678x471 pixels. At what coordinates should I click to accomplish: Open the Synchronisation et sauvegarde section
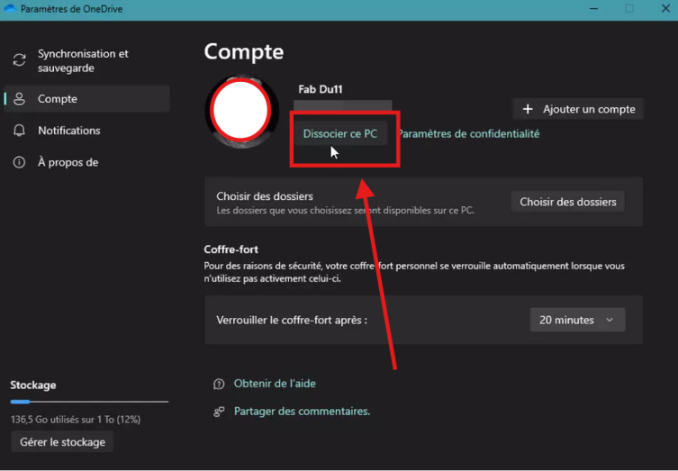click(x=86, y=61)
